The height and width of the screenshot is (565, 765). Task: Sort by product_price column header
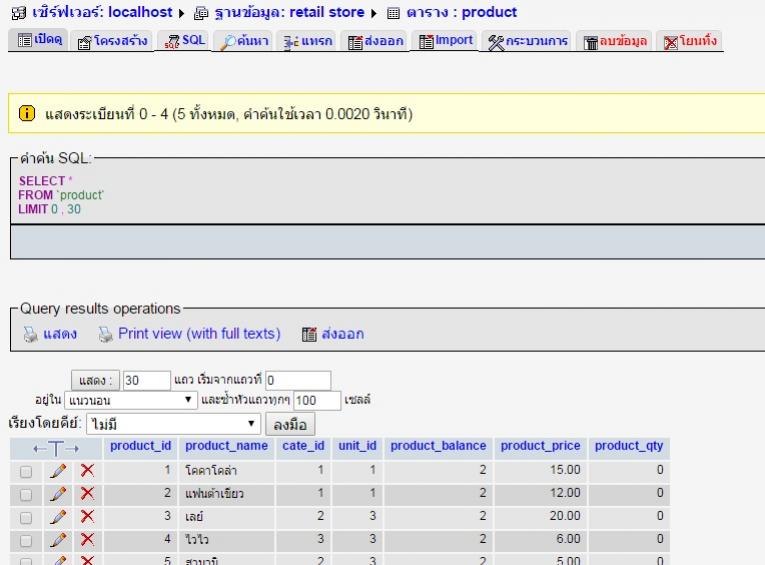(541, 446)
